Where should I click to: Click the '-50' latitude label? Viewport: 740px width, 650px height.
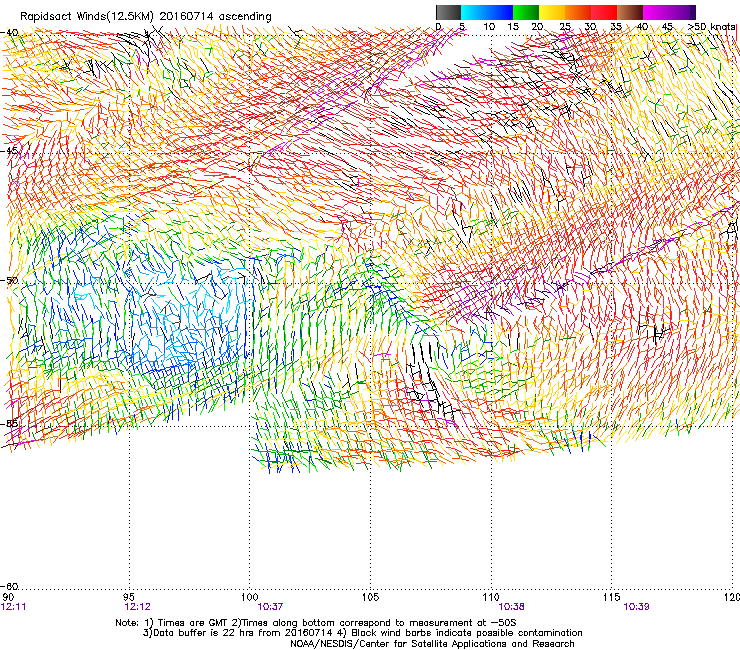9,280
